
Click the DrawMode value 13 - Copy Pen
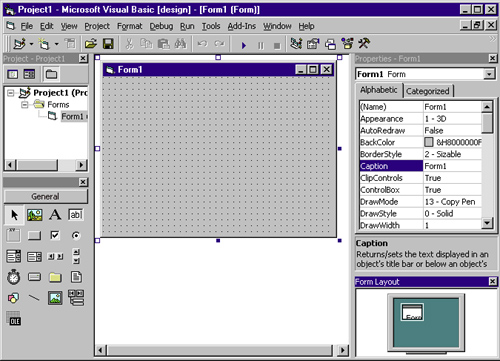tap(450, 202)
